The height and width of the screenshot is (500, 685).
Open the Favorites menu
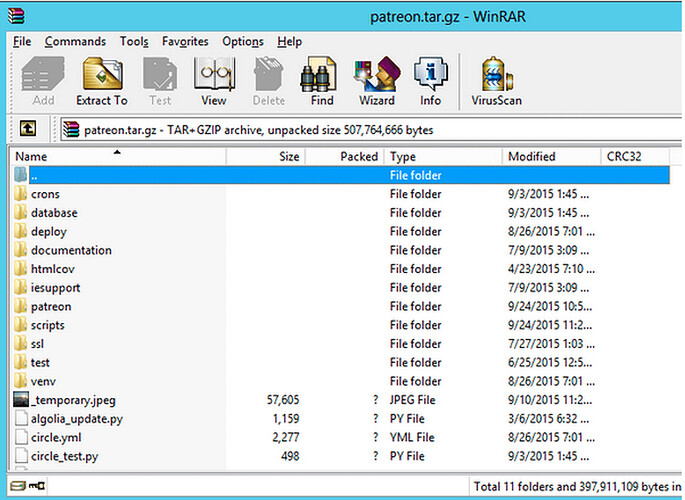coord(185,41)
